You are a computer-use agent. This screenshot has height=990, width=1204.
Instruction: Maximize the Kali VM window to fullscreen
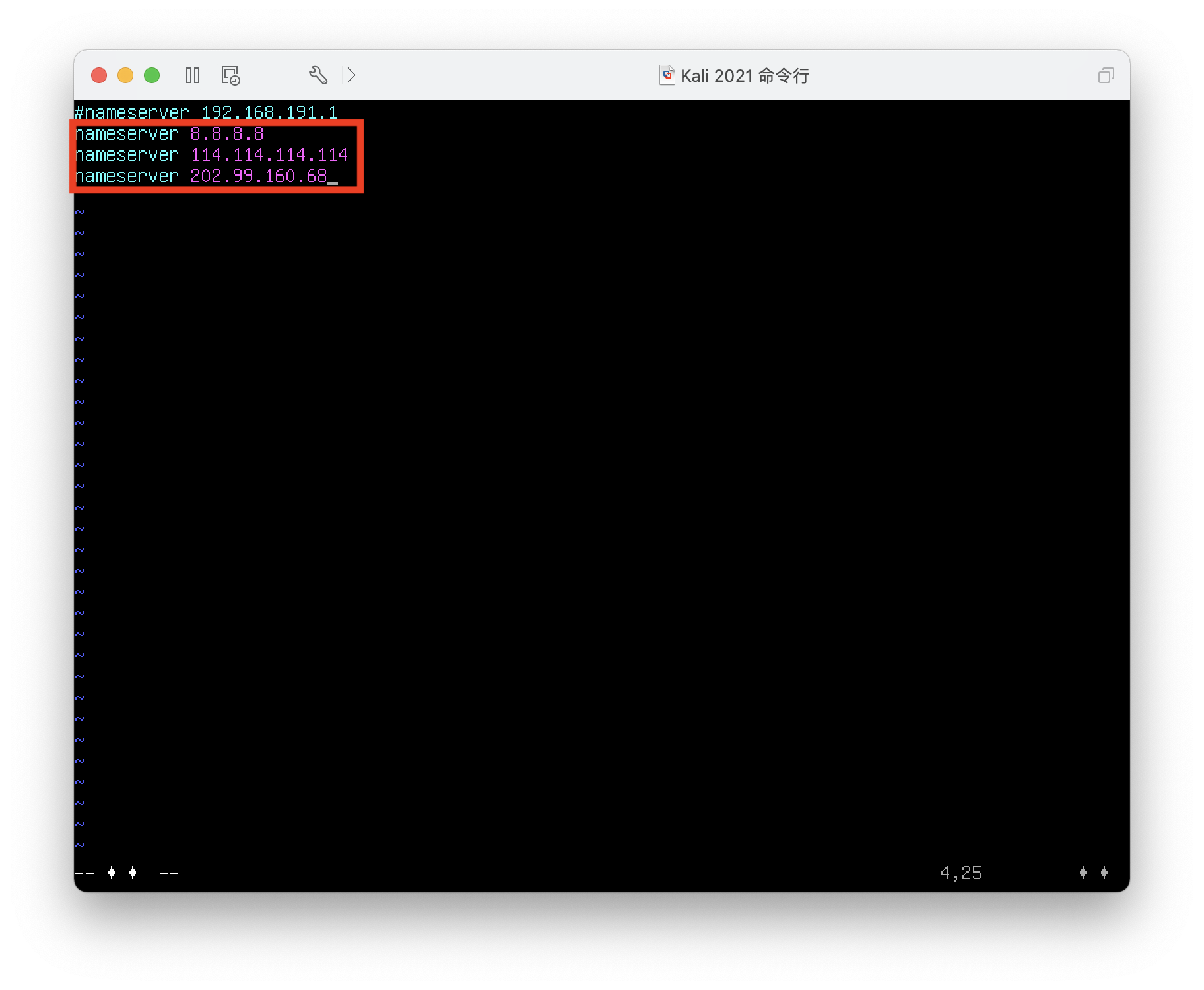point(152,75)
